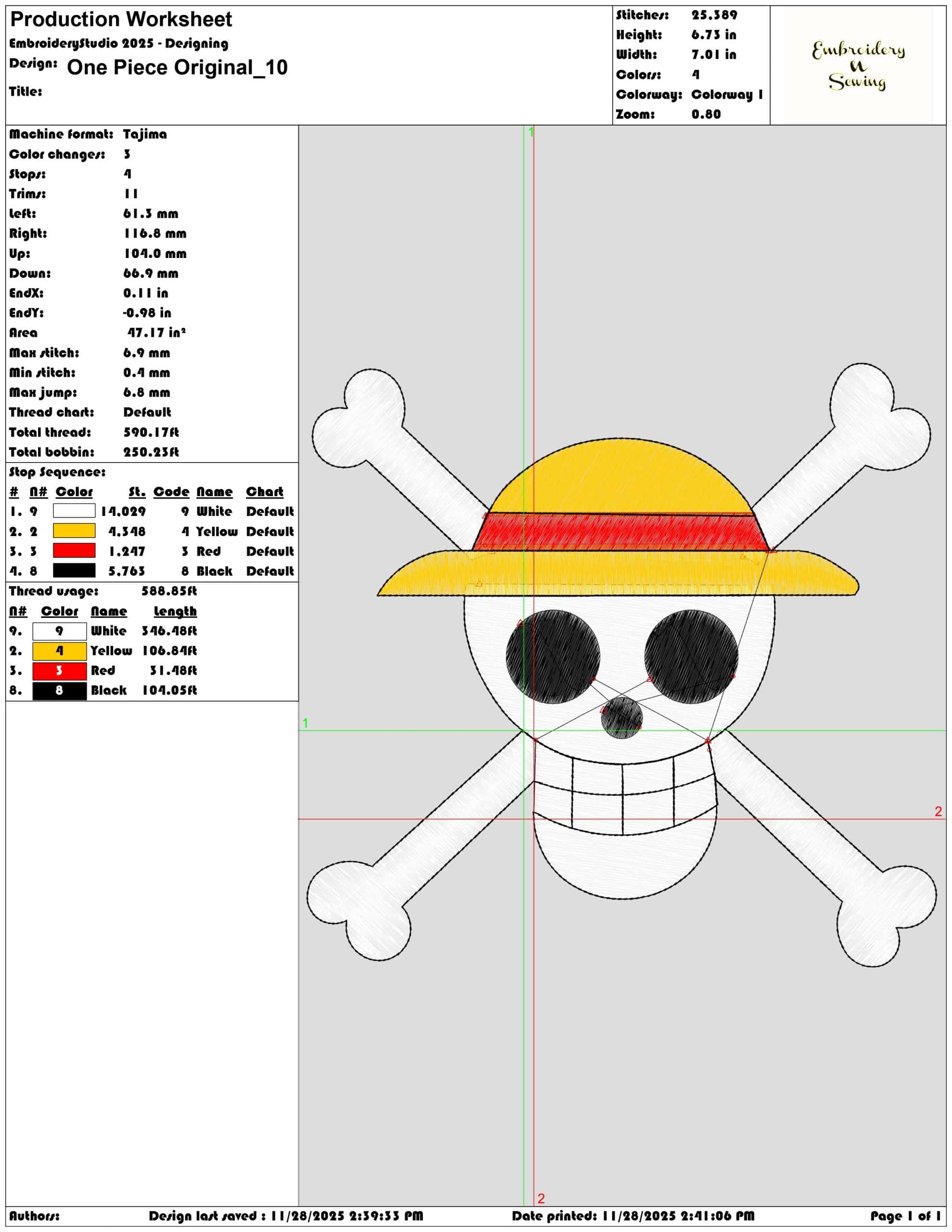Image resolution: width=952 pixels, height=1232 pixels.
Task: Click the black swatch in Stop Sequence
Action: tap(74, 570)
